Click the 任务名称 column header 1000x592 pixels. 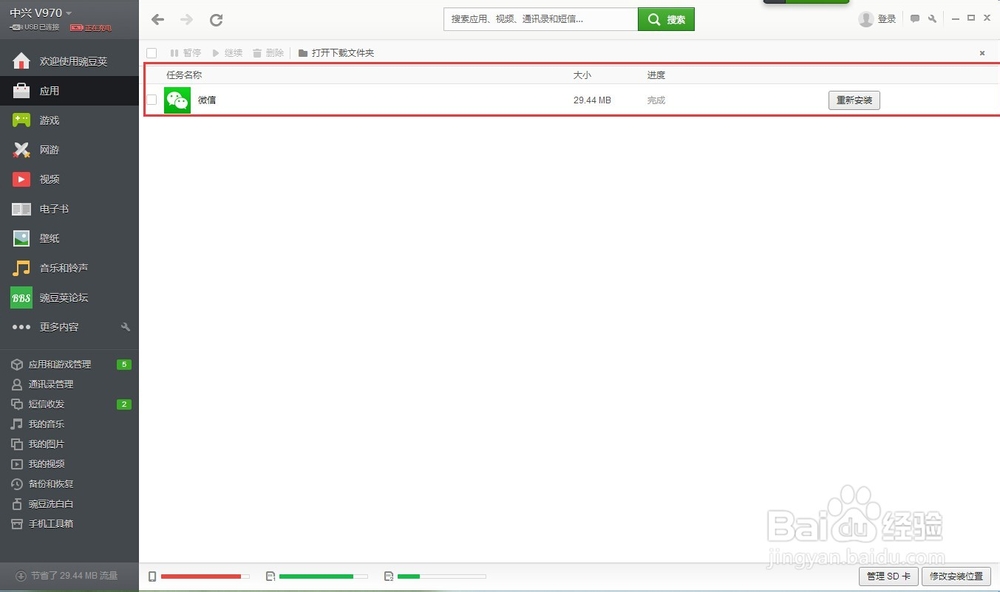point(184,75)
